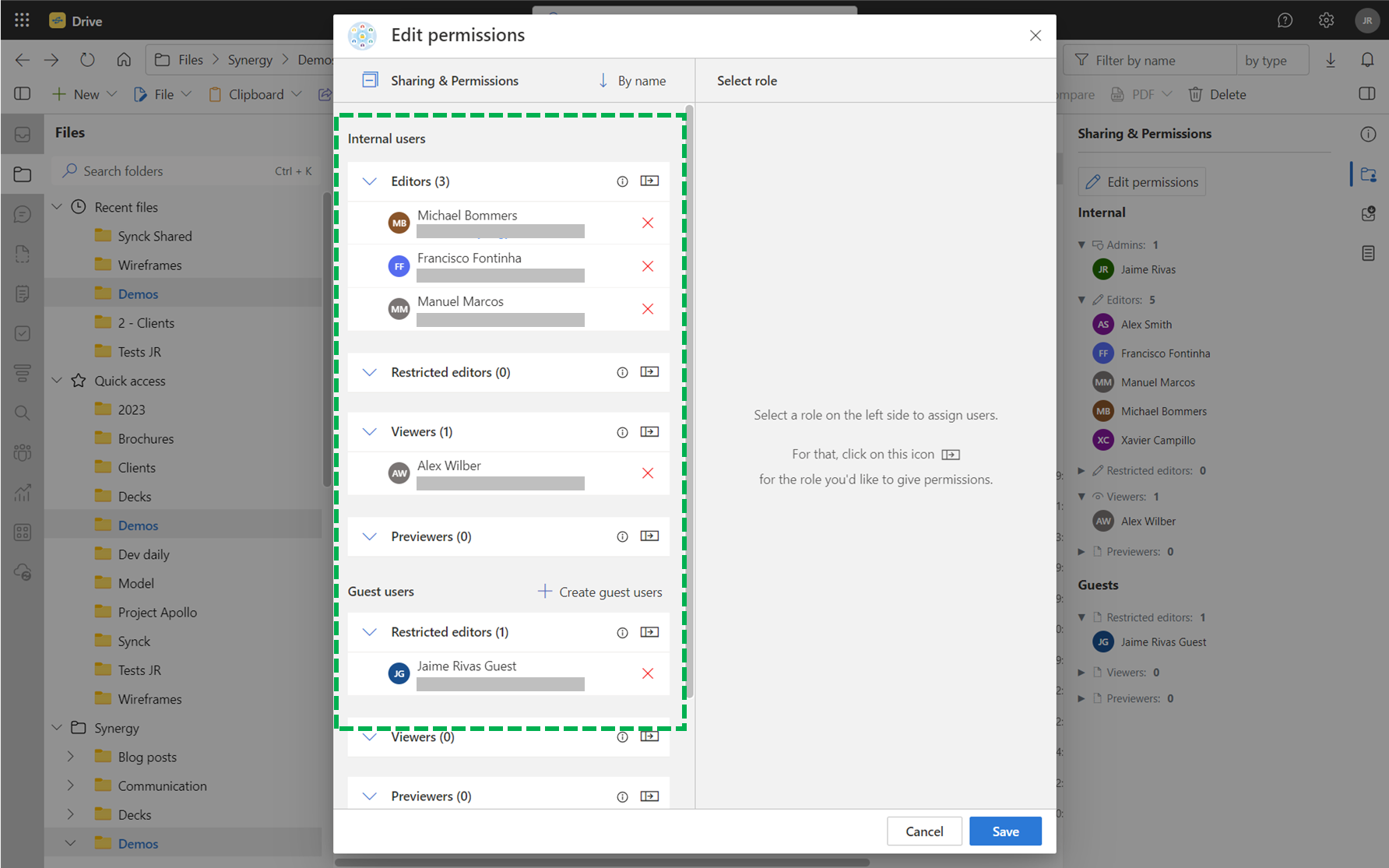Click the Filter by name field
Image resolution: width=1389 pixels, height=868 pixels.
[1150, 60]
